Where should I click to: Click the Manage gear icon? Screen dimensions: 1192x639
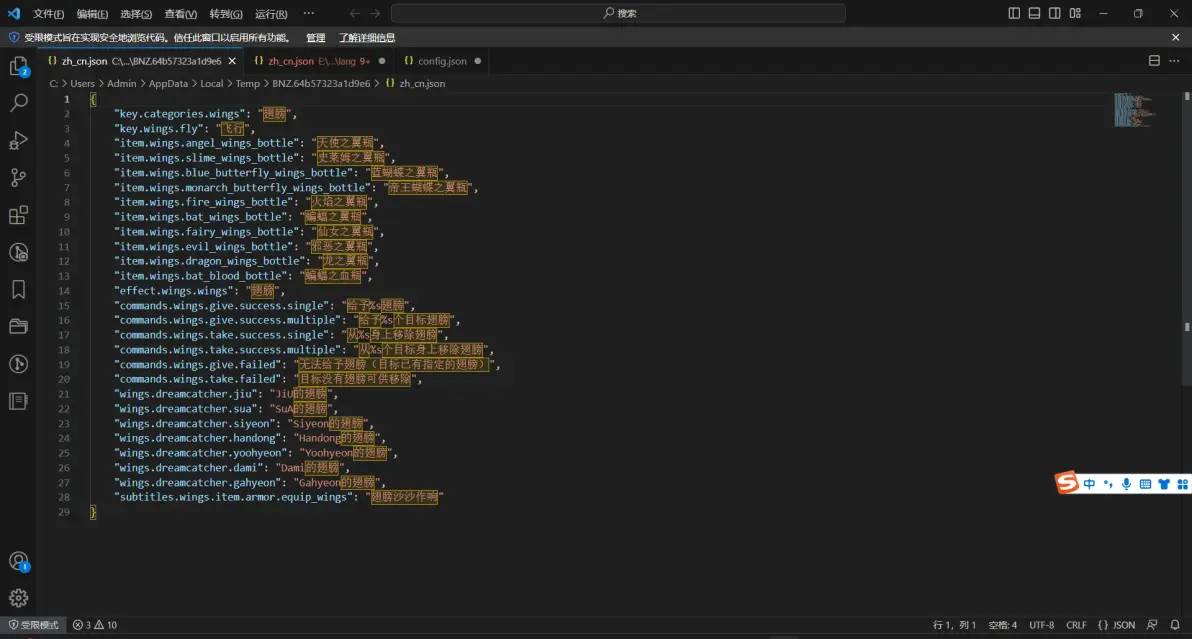(x=18, y=598)
